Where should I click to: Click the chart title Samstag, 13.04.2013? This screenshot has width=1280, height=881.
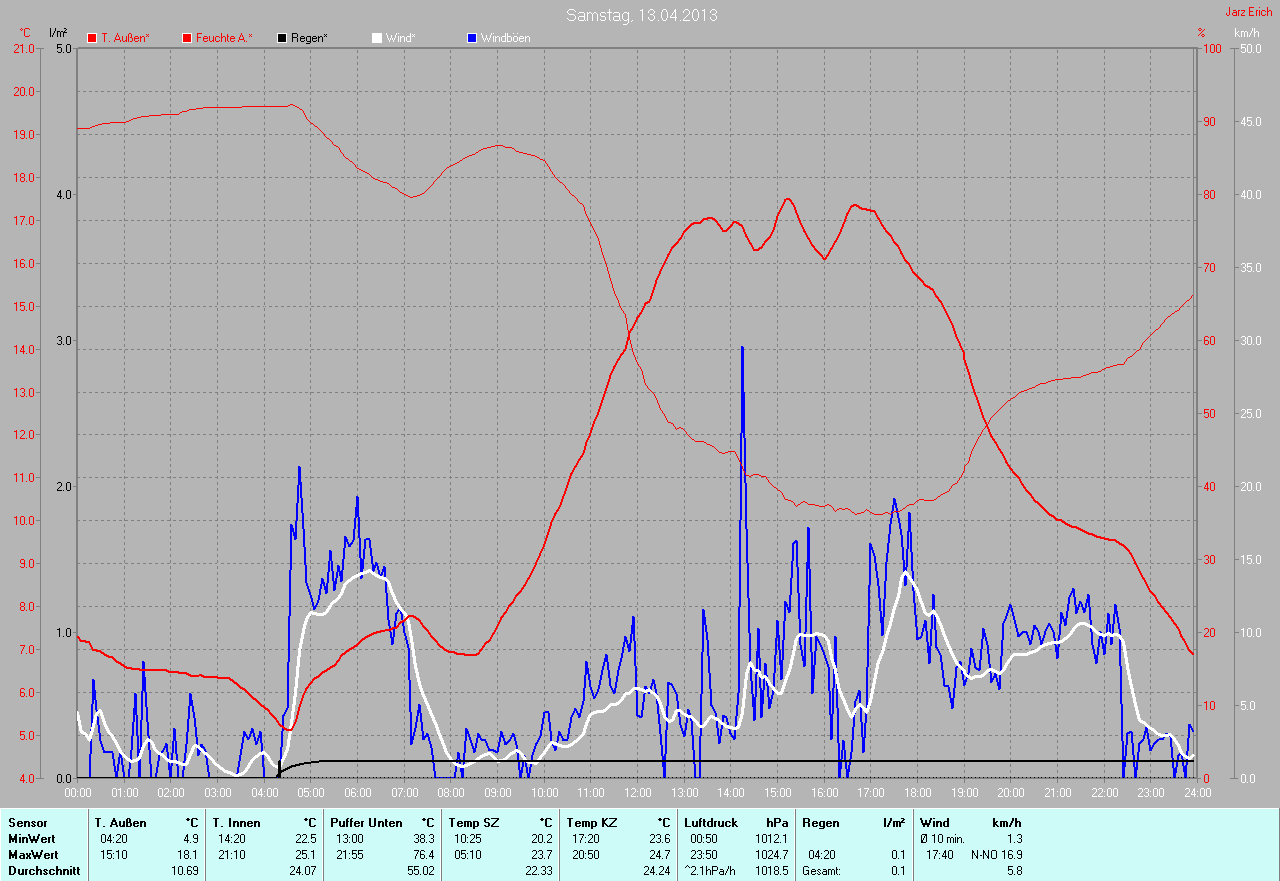click(x=641, y=15)
